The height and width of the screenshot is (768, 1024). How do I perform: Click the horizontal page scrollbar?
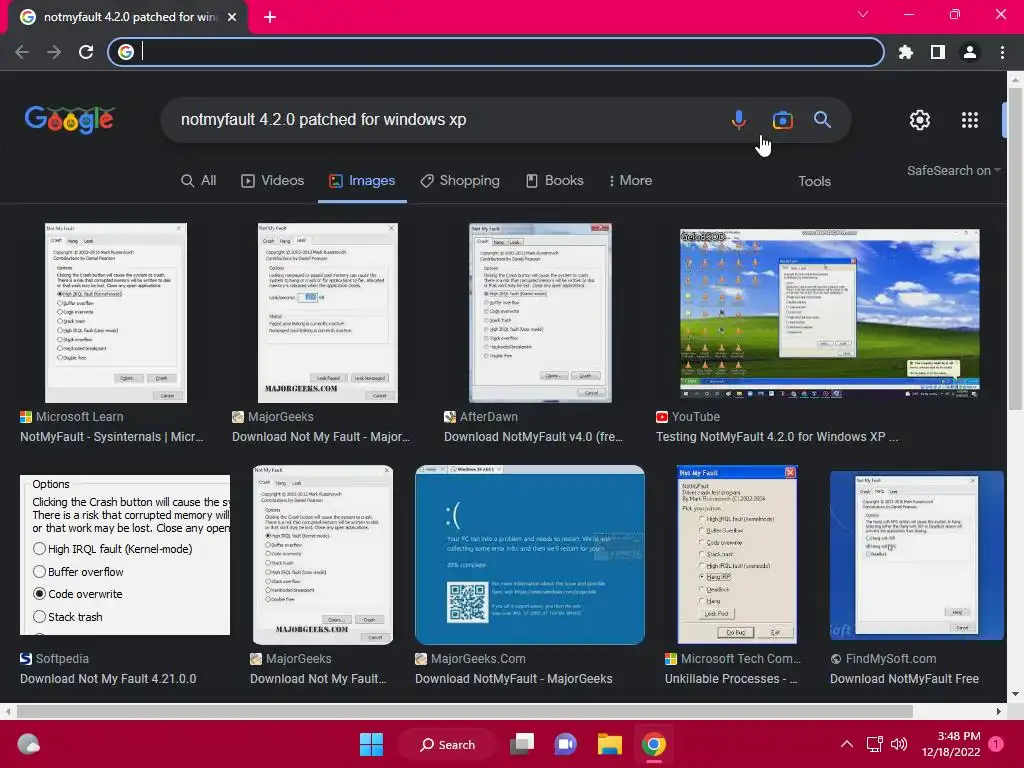coord(464,711)
